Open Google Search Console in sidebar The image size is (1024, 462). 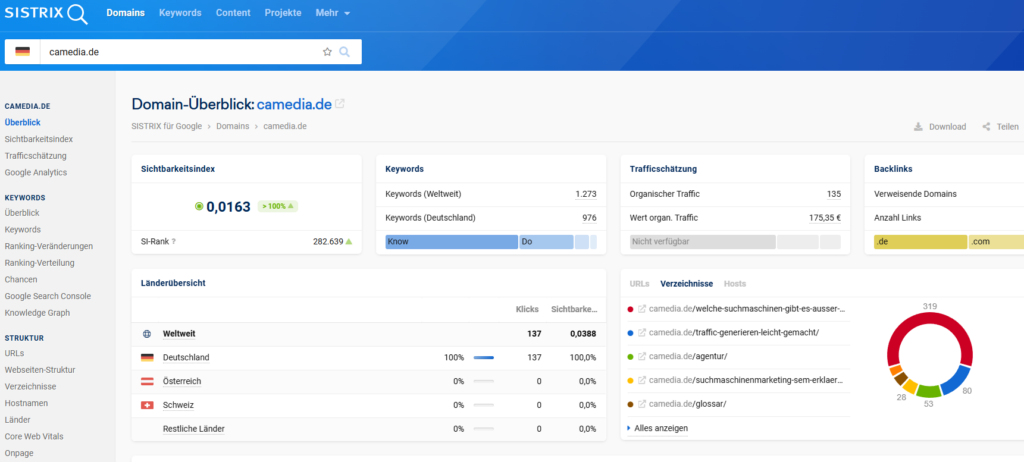(x=48, y=296)
